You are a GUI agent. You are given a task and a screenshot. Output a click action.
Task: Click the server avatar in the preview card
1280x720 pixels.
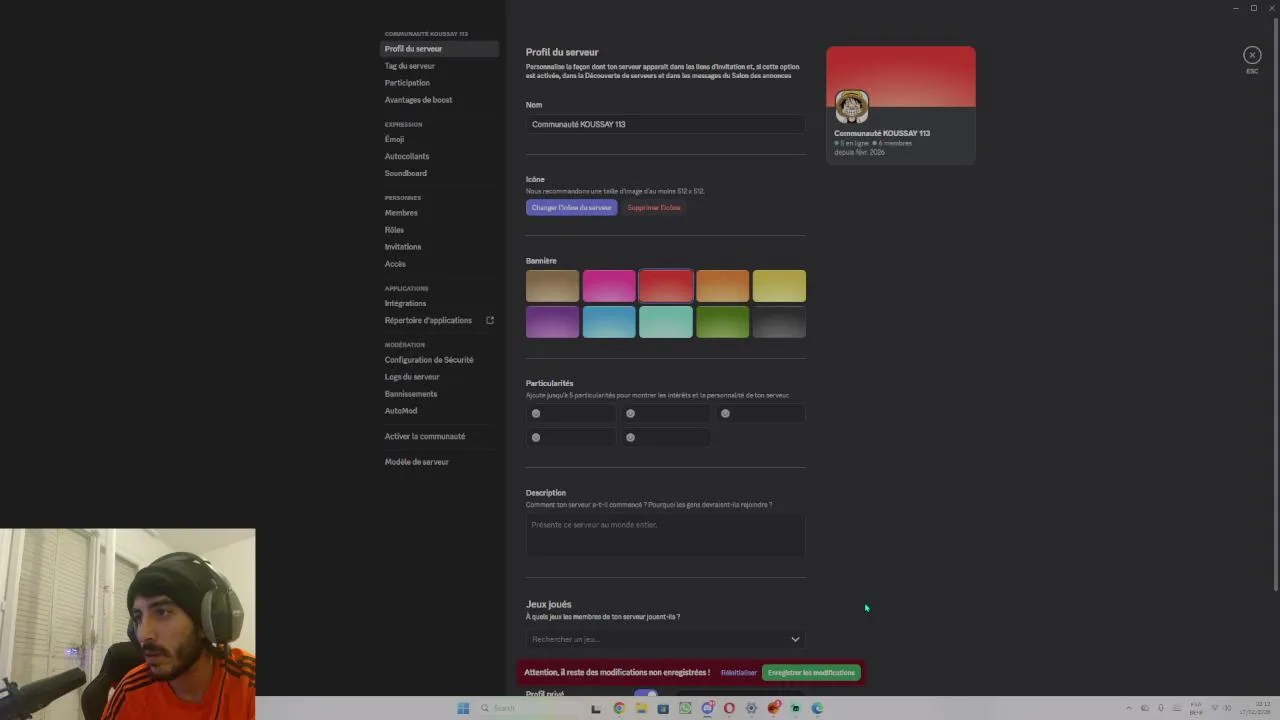[852, 106]
